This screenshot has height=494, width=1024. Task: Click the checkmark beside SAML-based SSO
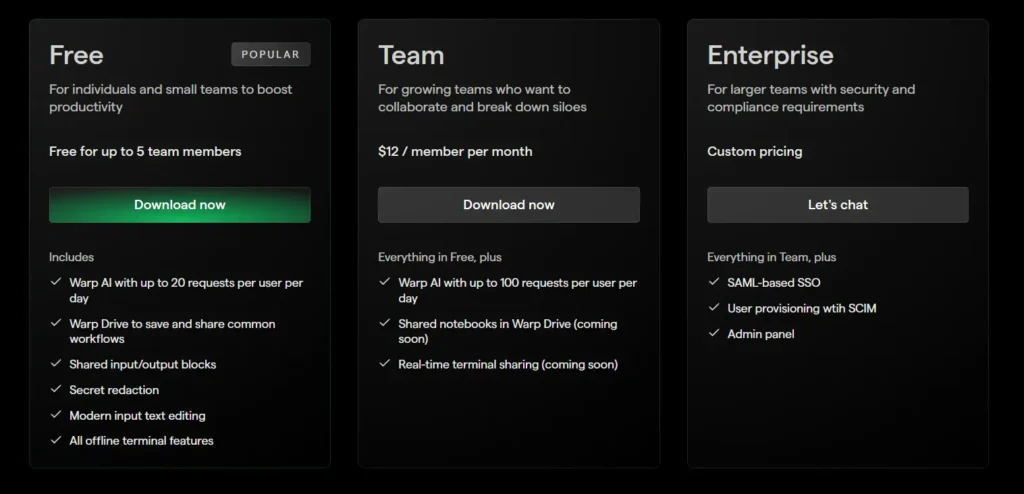point(714,283)
